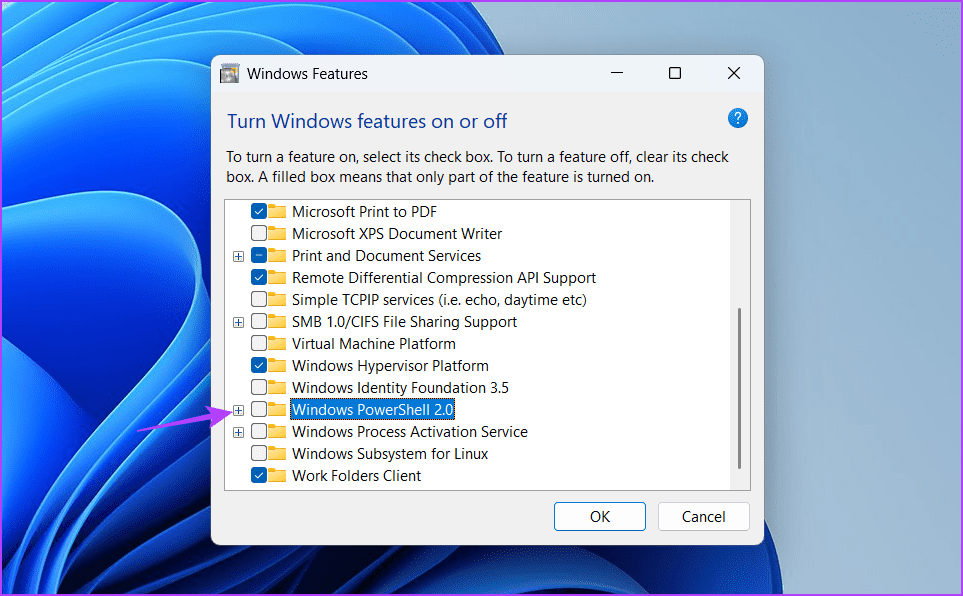The image size is (963, 596).
Task: Expand SMB 1.0/CIFS File Sharing Support tree
Action: click(x=238, y=322)
